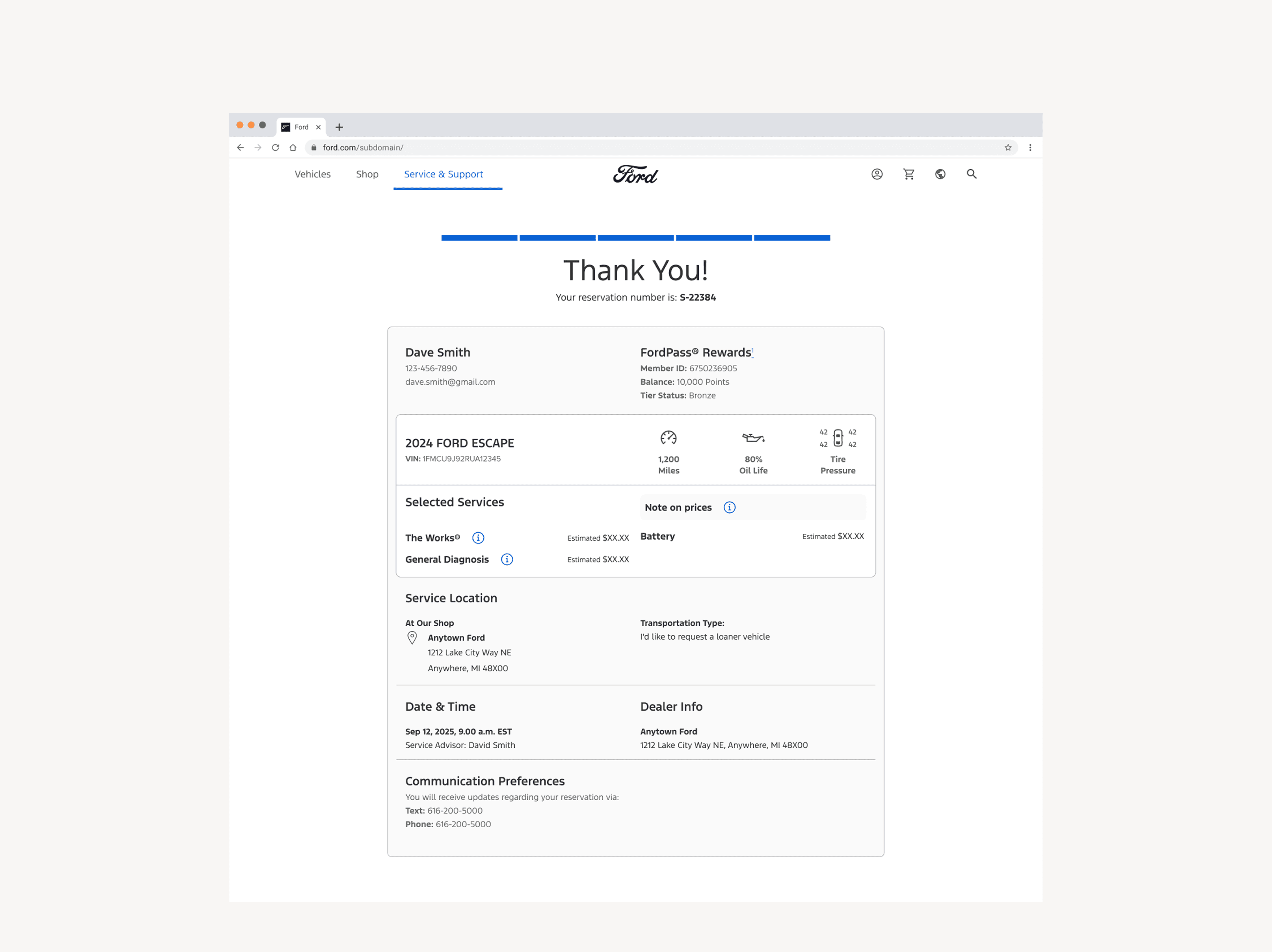Bookmark this page with the star

(x=1008, y=148)
